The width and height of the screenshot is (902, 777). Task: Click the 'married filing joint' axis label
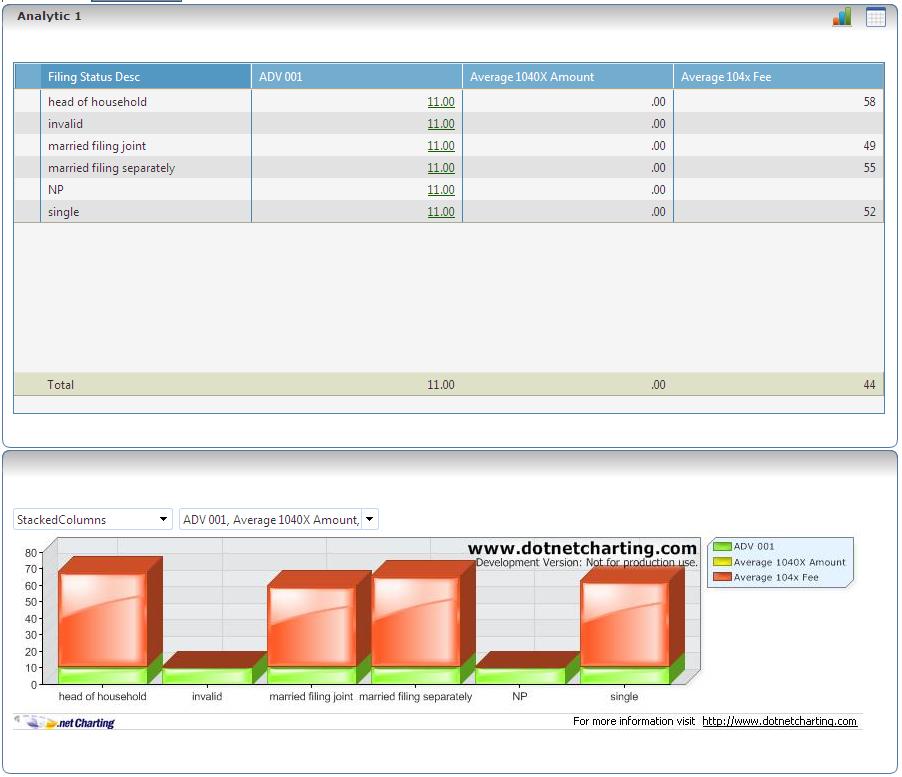point(311,696)
